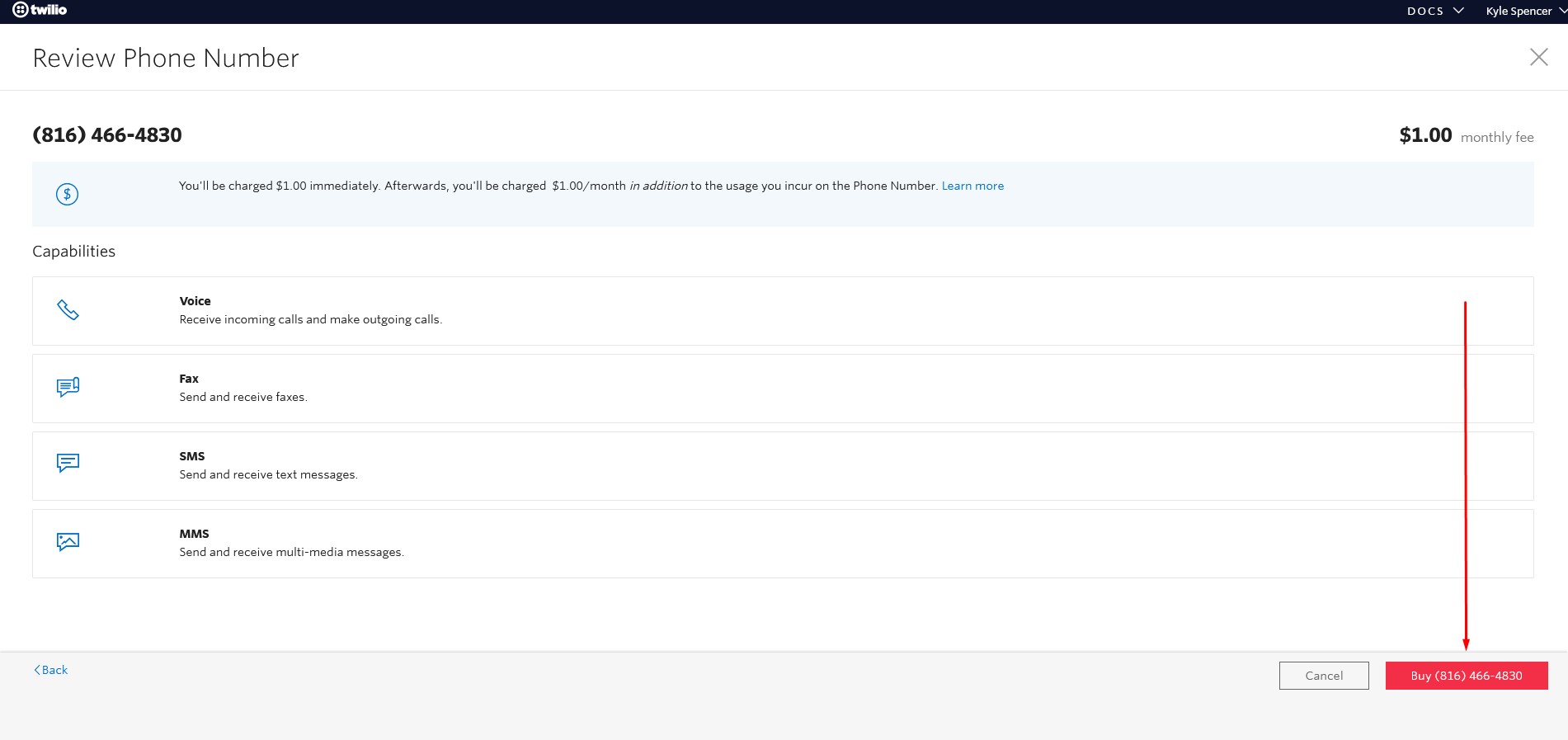
Task: Open the DOCS dropdown menu
Action: [1434, 11]
